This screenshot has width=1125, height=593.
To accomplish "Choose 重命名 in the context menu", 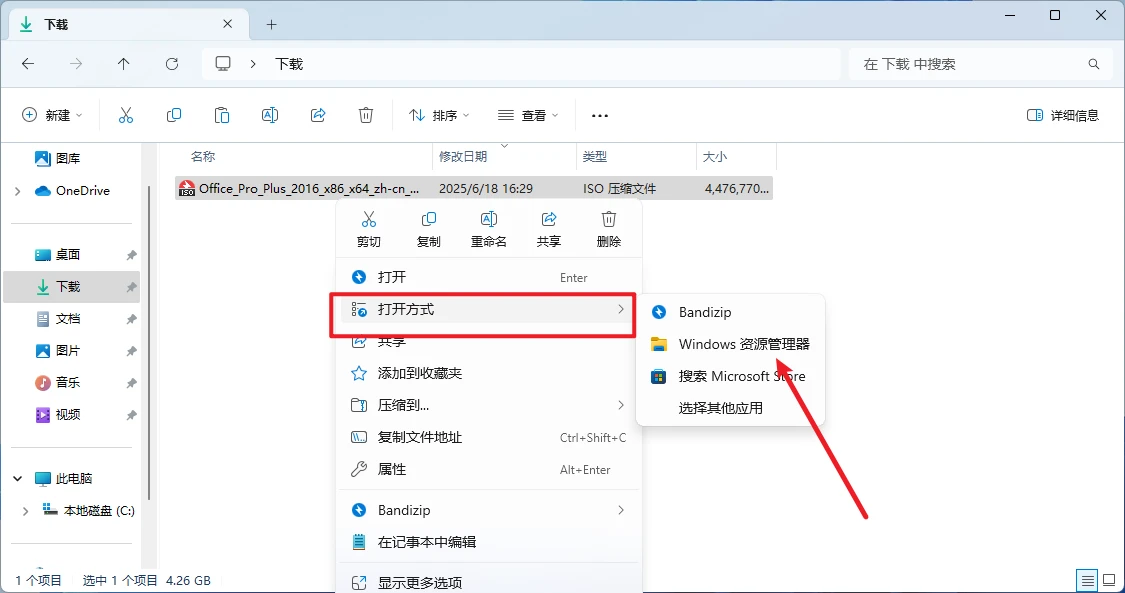I will point(489,229).
